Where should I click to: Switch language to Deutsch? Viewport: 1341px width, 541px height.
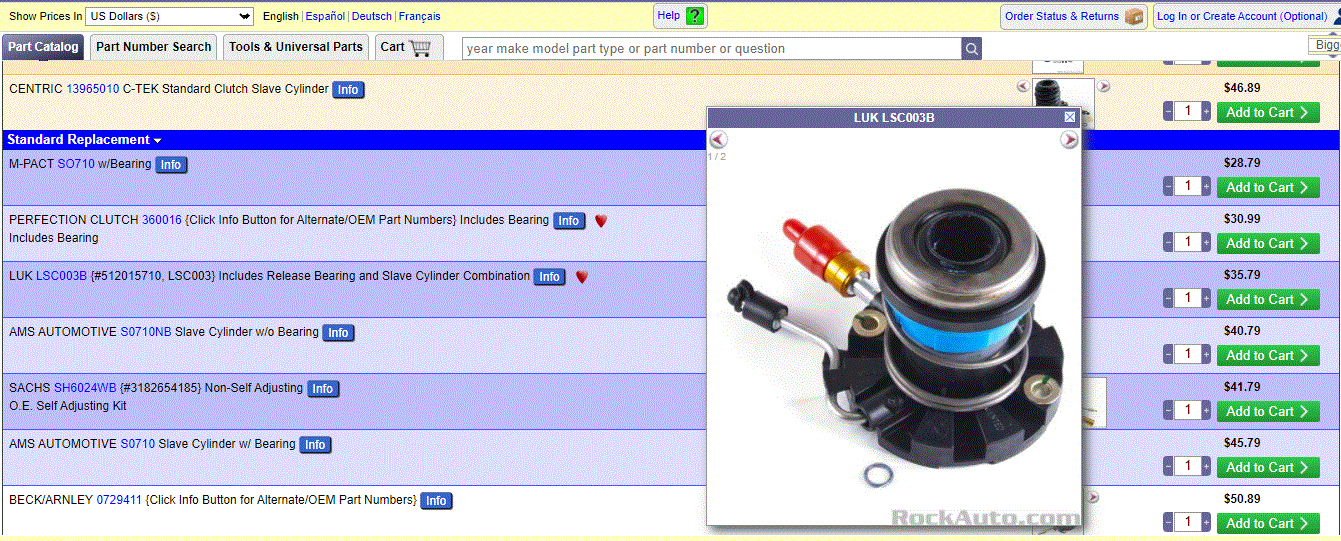(372, 16)
